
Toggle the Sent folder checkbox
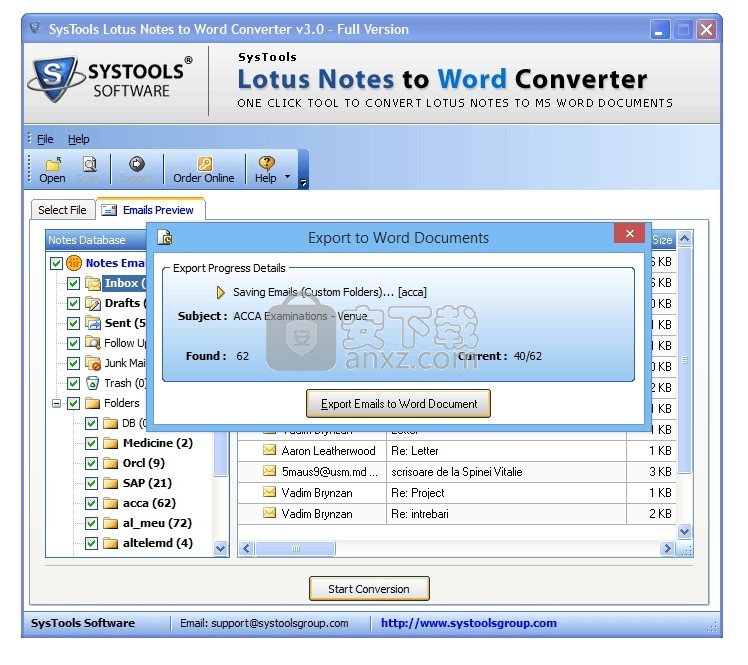coord(73,323)
